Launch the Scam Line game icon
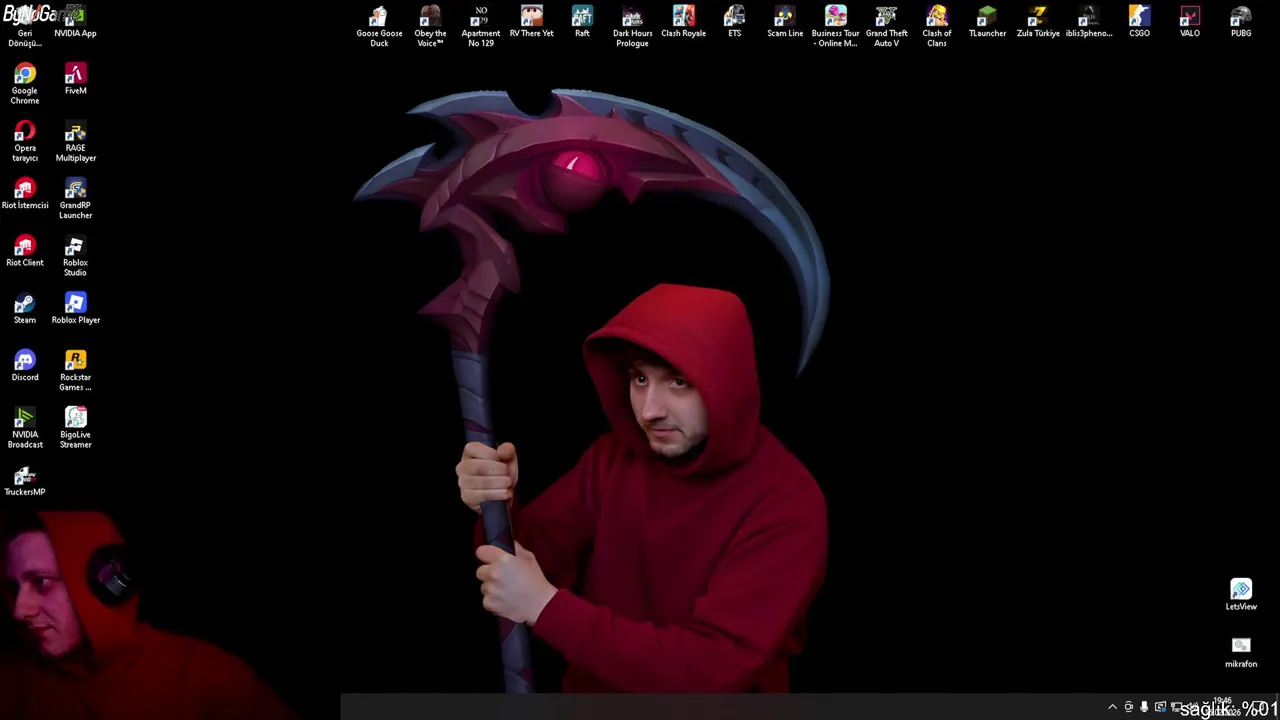The height and width of the screenshot is (720, 1280). coord(785,21)
